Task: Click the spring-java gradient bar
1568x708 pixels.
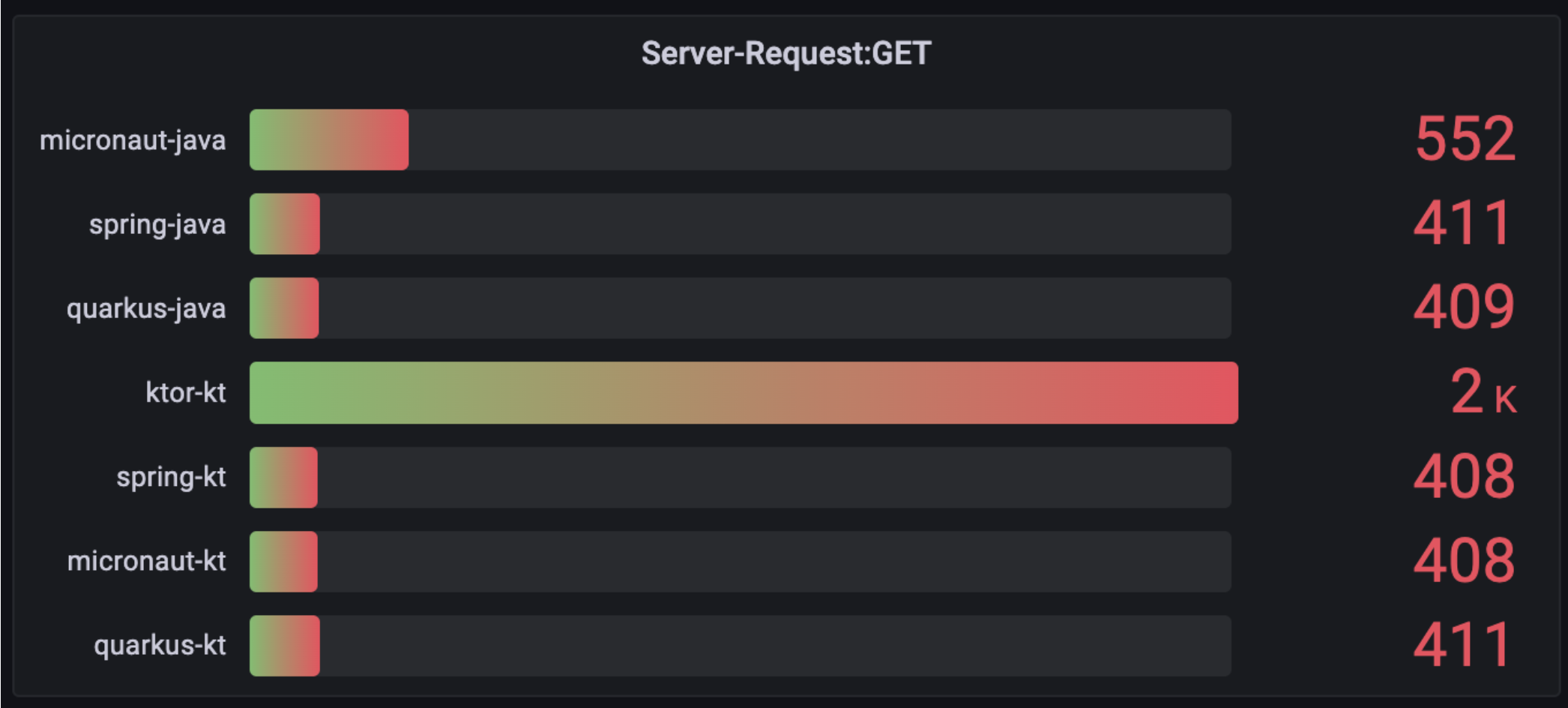Action: [x=285, y=224]
